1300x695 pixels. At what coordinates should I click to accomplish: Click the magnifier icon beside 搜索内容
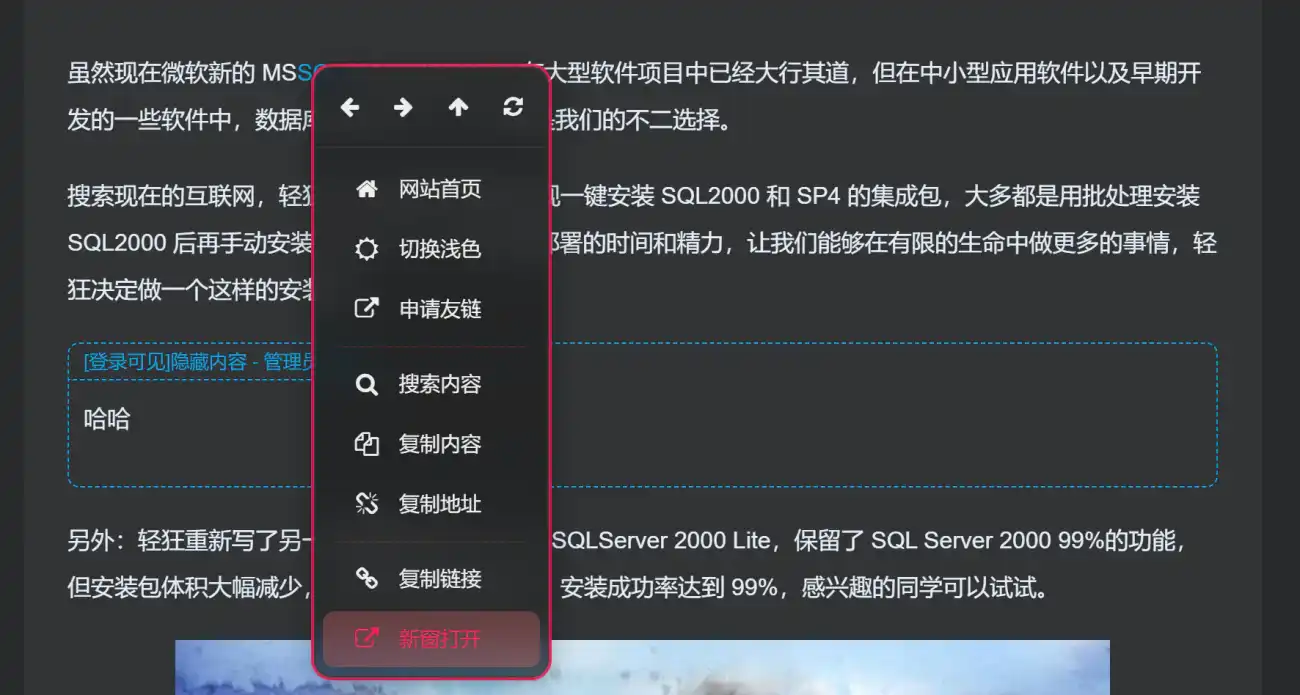coord(367,384)
